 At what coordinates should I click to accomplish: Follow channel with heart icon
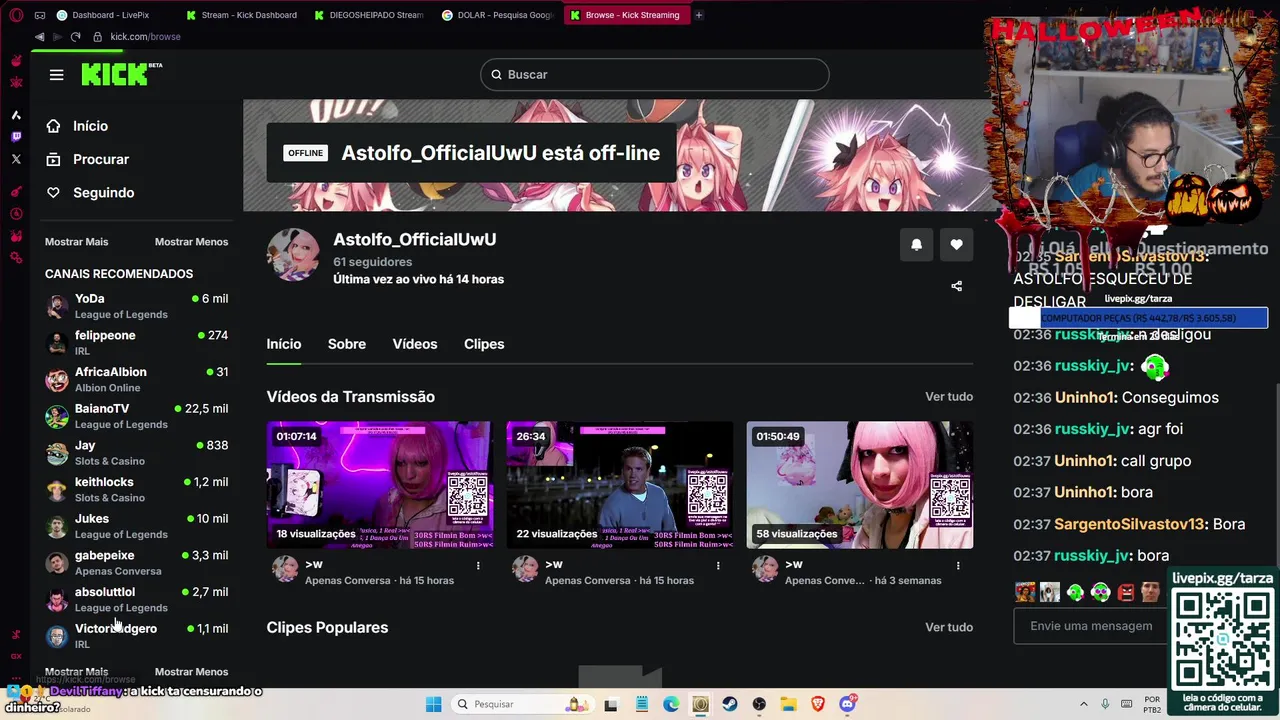(957, 244)
